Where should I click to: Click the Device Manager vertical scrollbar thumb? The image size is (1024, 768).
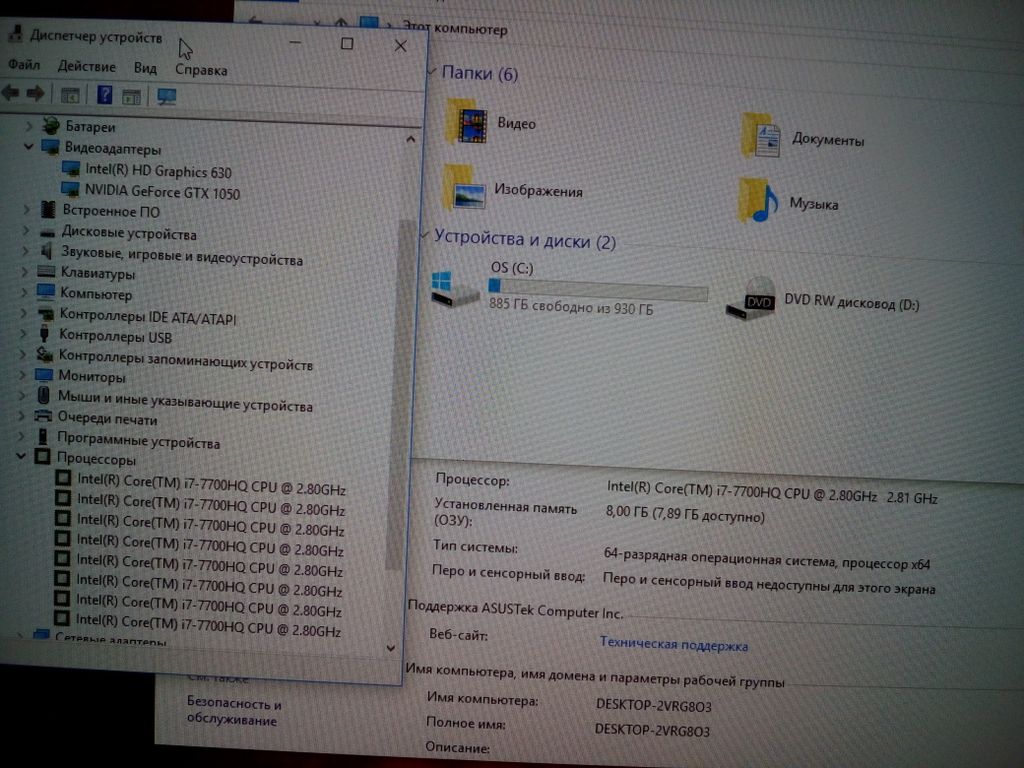[402, 392]
